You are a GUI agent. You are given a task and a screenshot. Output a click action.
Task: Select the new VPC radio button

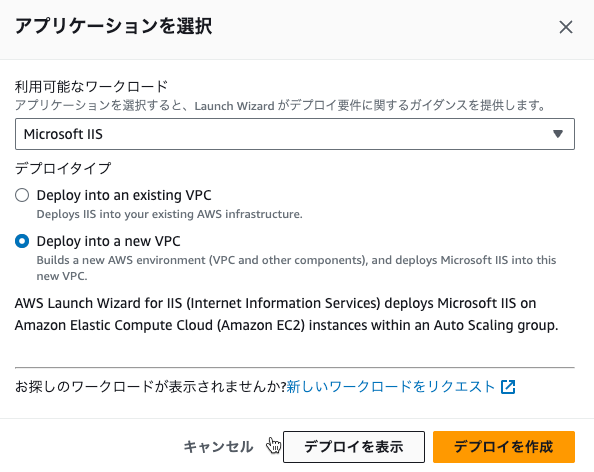pos(22,241)
